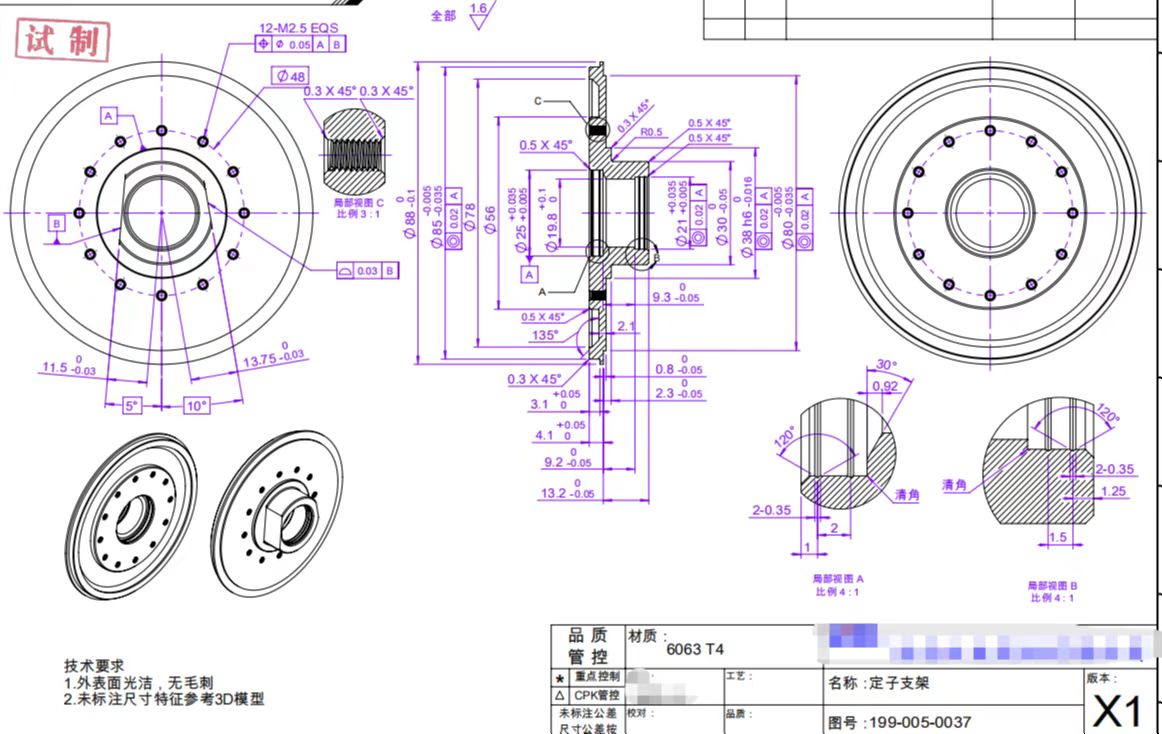Select the star symbol beside 重点控制
The width and height of the screenshot is (1162, 734).
point(560,677)
